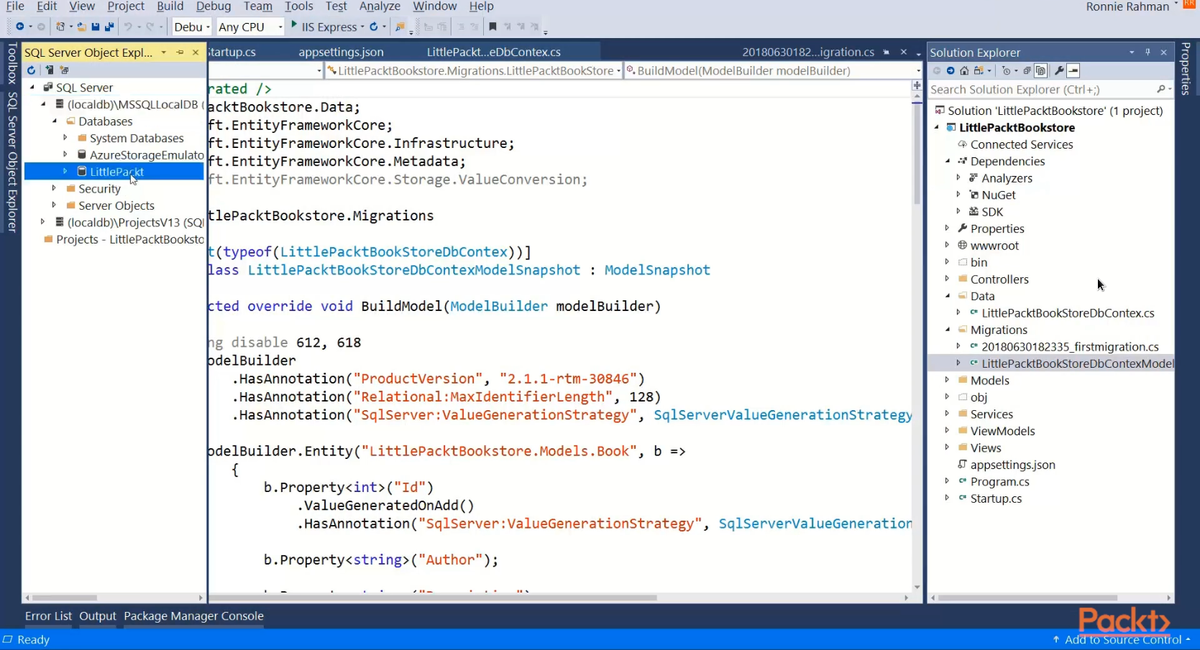1200x650 pixels.
Task: Click Group by icon in SQL Server Object Explorer
Action: click(x=64, y=70)
